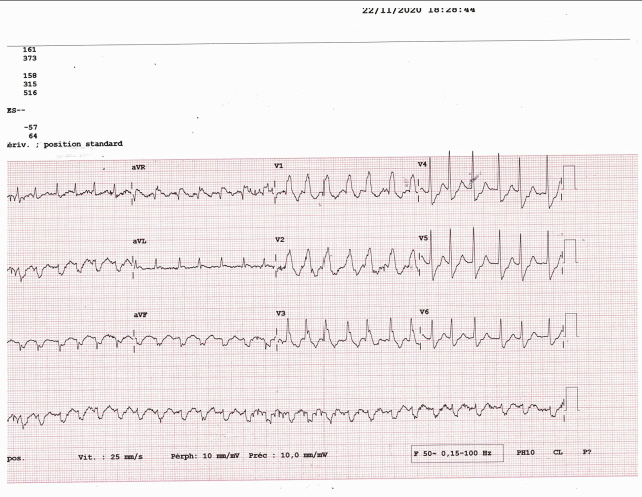The image size is (642, 497).
Task: Click the value -57
Action: [30, 127]
